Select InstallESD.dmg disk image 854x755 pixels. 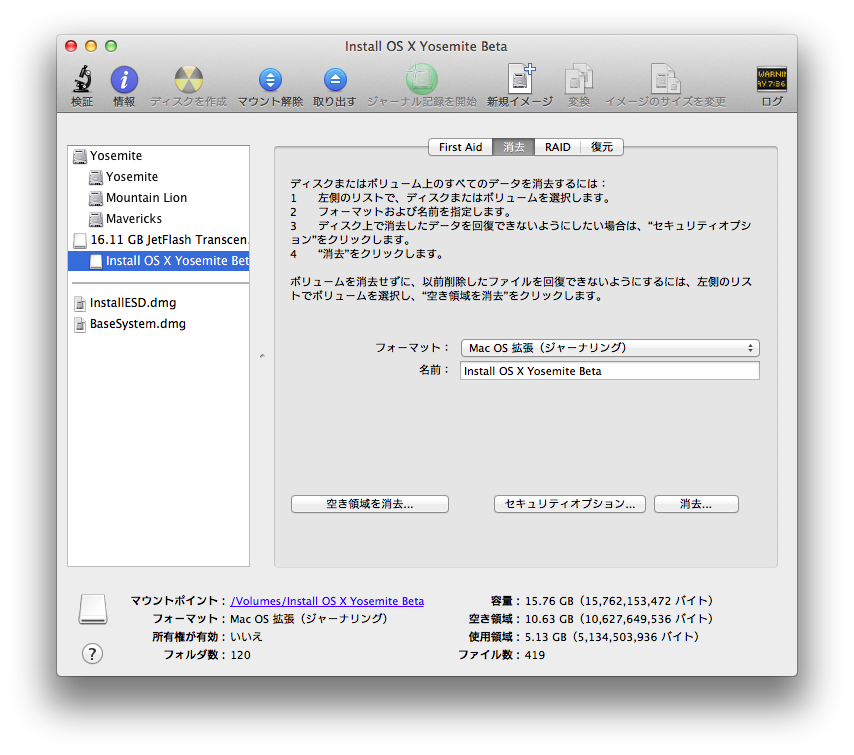point(158,303)
